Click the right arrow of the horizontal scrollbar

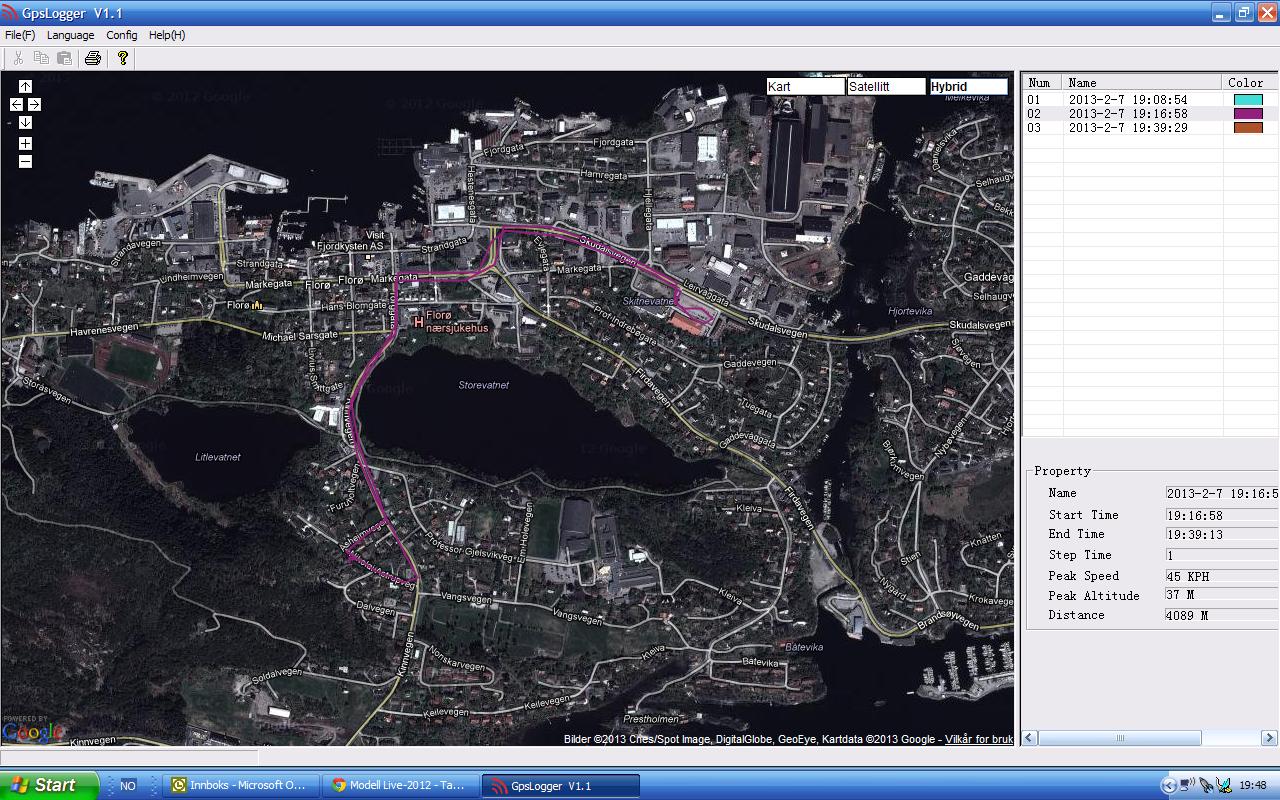(x=1270, y=738)
